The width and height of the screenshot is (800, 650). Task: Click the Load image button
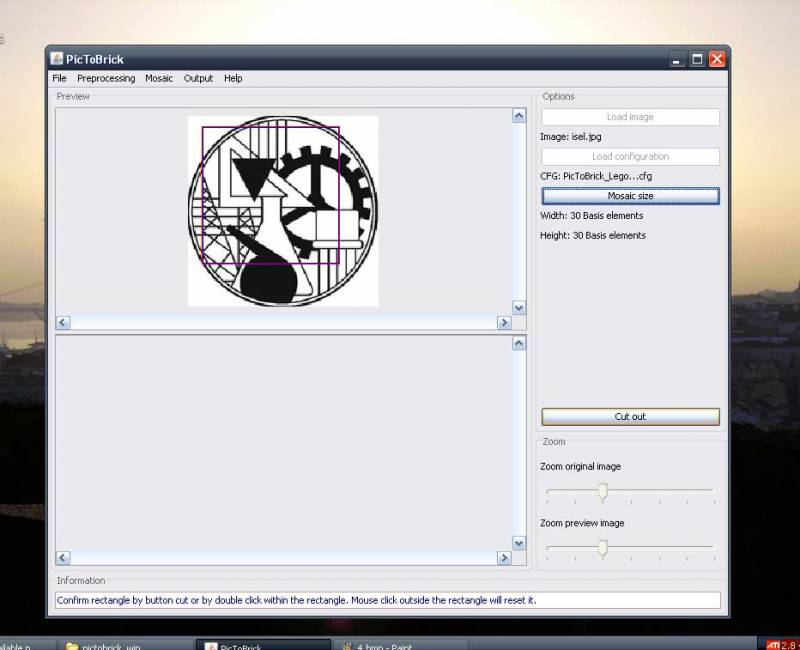[x=630, y=117]
